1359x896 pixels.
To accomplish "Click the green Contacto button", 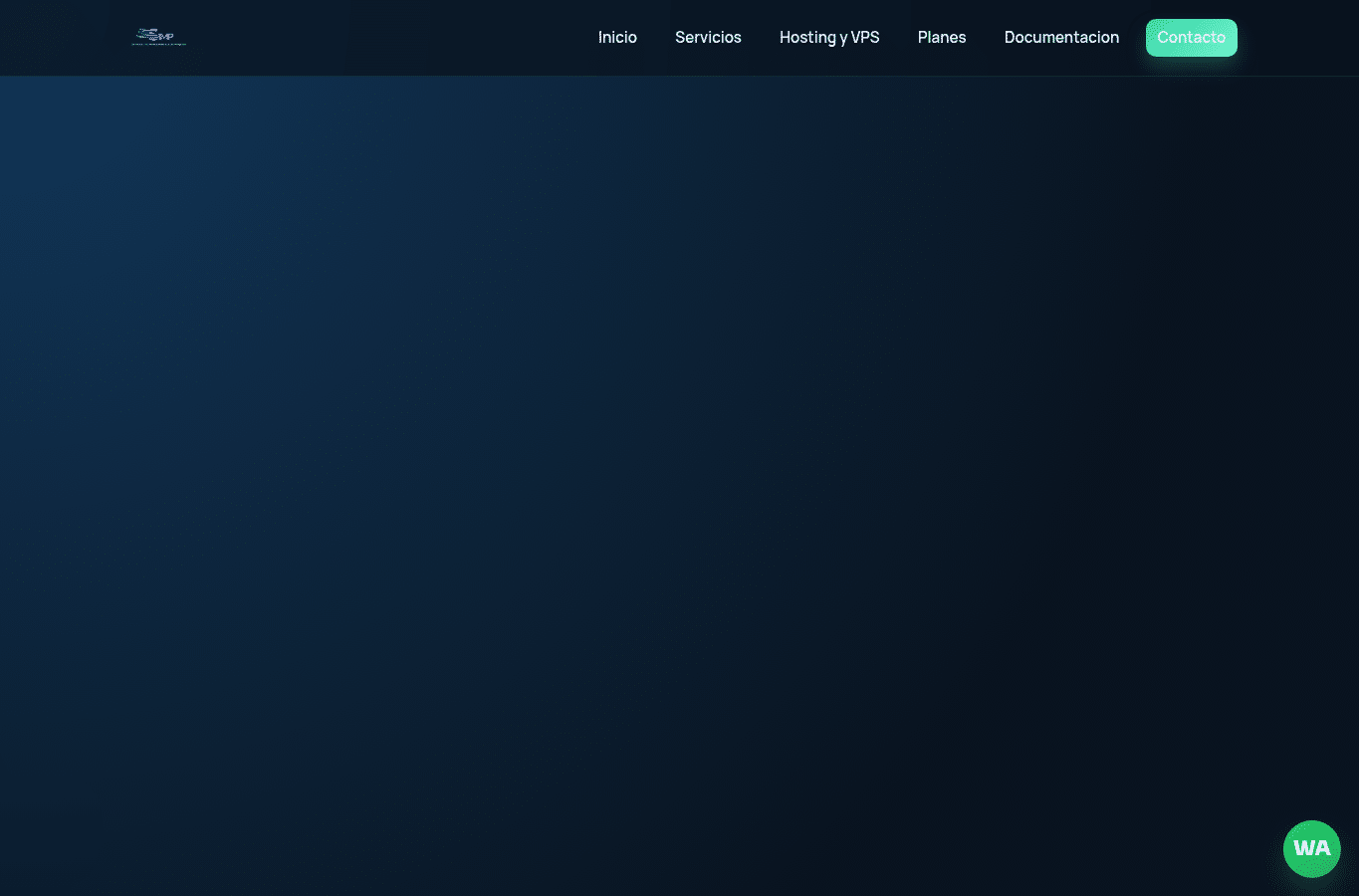I will (x=1192, y=38).
